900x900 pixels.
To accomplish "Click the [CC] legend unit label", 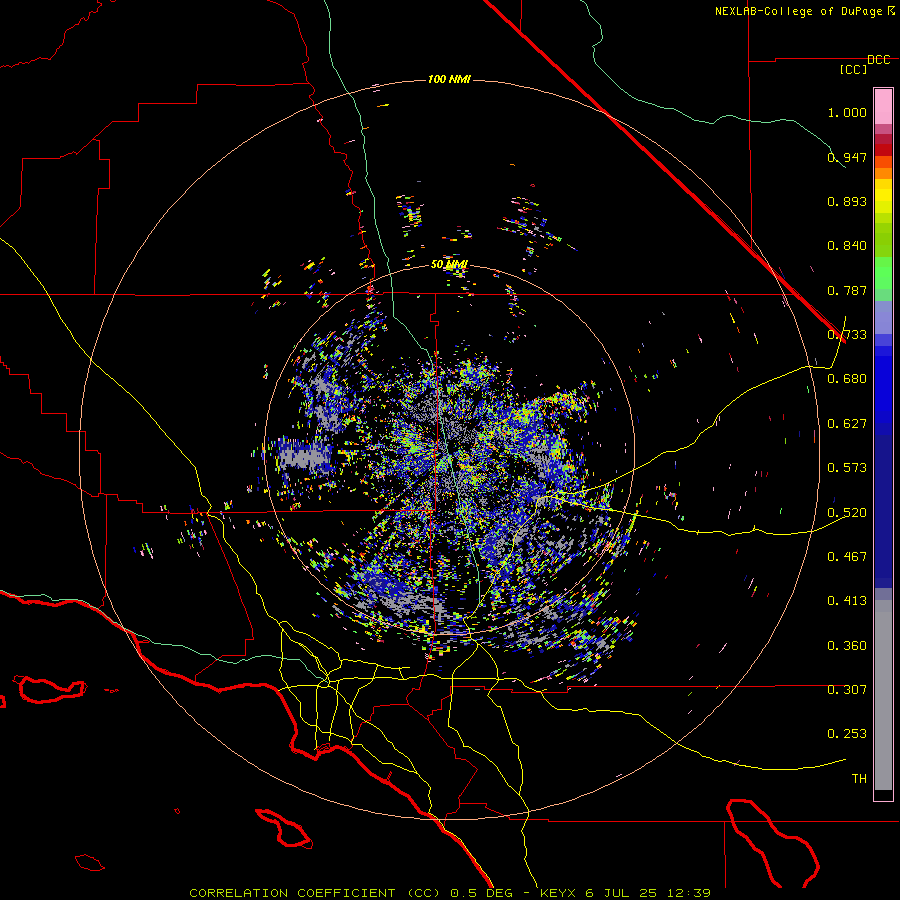I will click(x=853, y=69).
